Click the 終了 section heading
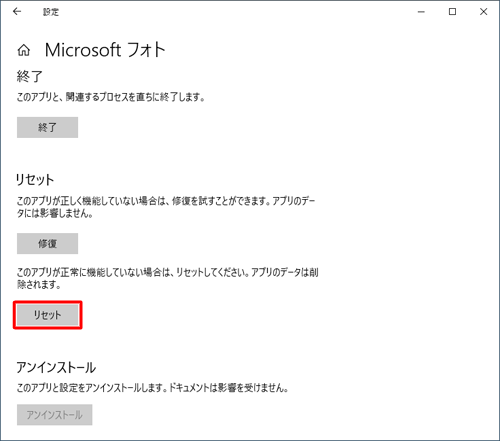This screenshot has width=500, height=441. coord(30,77)
